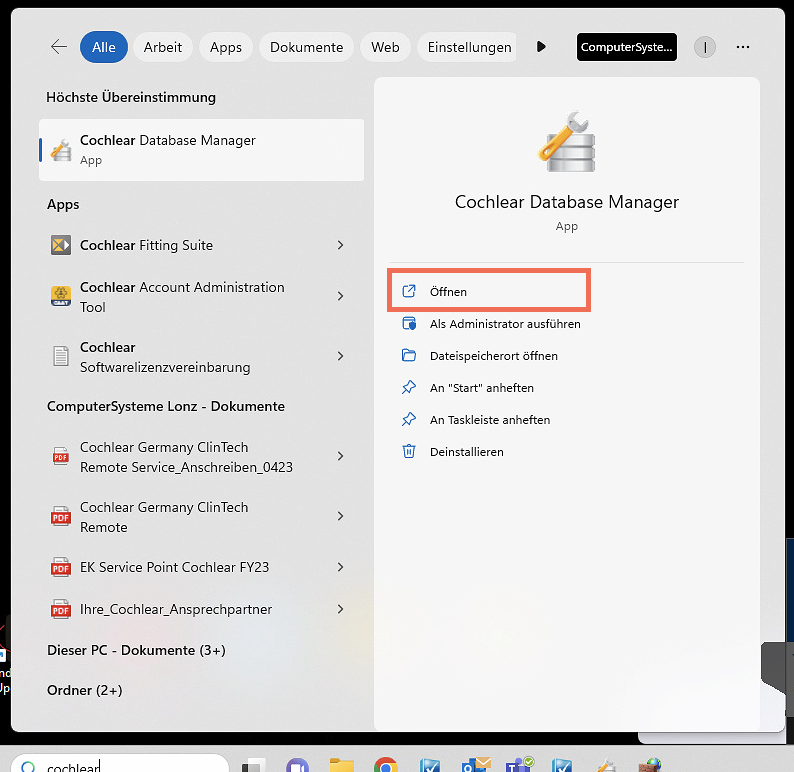Choose Als Administrator ausführen
The height and width of the screenshot is (772, 794).
point(504,324)
